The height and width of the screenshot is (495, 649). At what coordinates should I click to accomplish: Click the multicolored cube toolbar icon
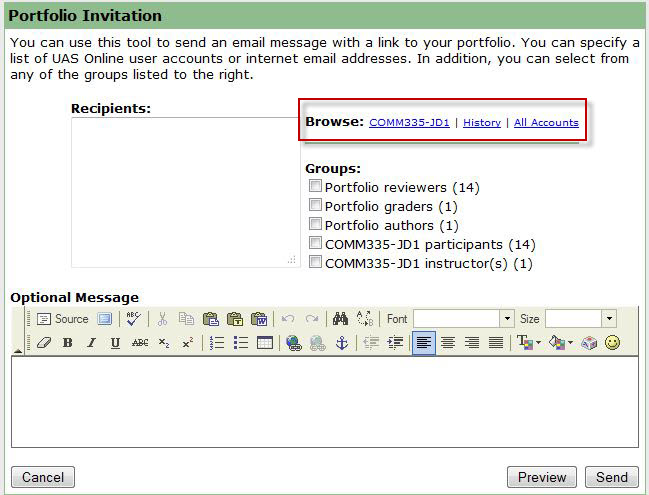[x=589, y=343]
